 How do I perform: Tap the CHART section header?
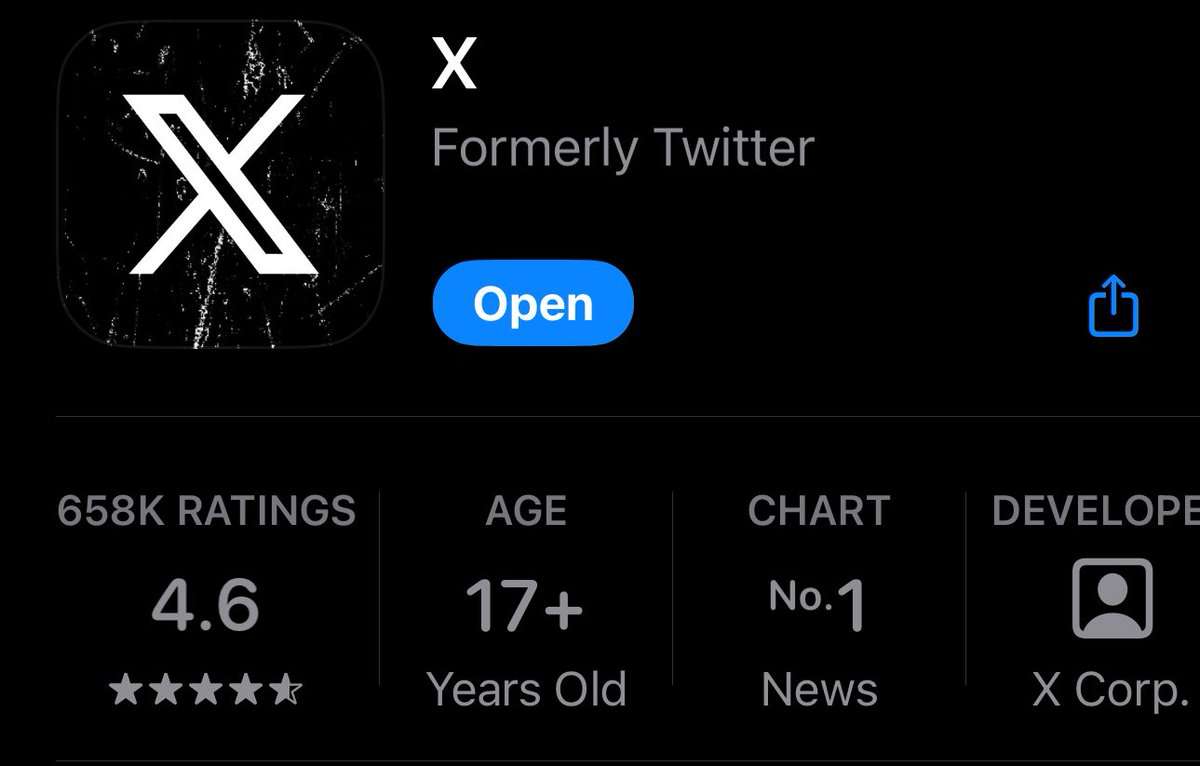819,510
